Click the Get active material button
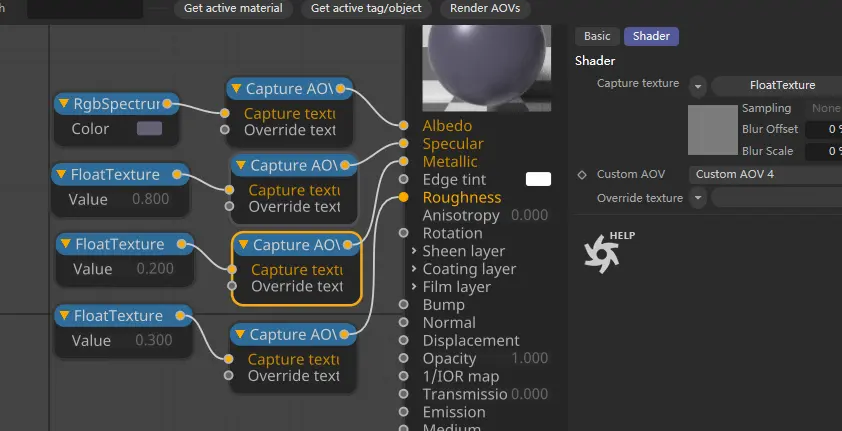The height and width of the screenshot is (431, 842). click(233, 8)
